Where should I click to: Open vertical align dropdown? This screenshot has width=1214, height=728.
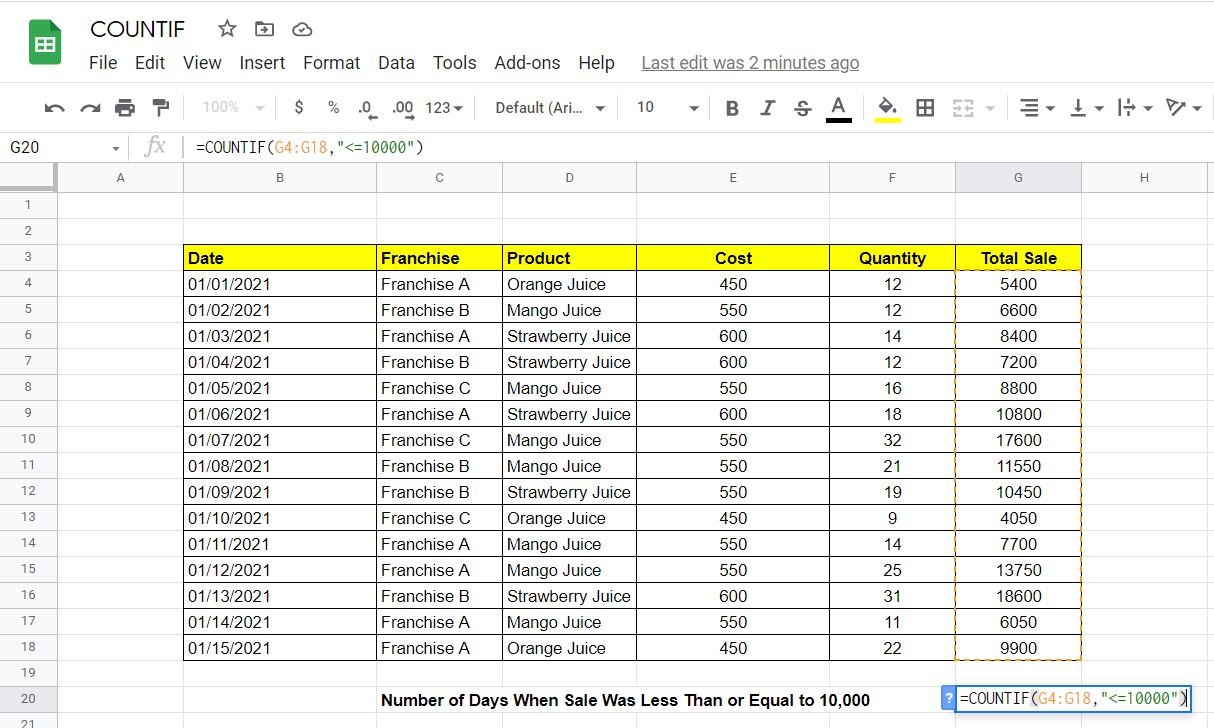1086,108
